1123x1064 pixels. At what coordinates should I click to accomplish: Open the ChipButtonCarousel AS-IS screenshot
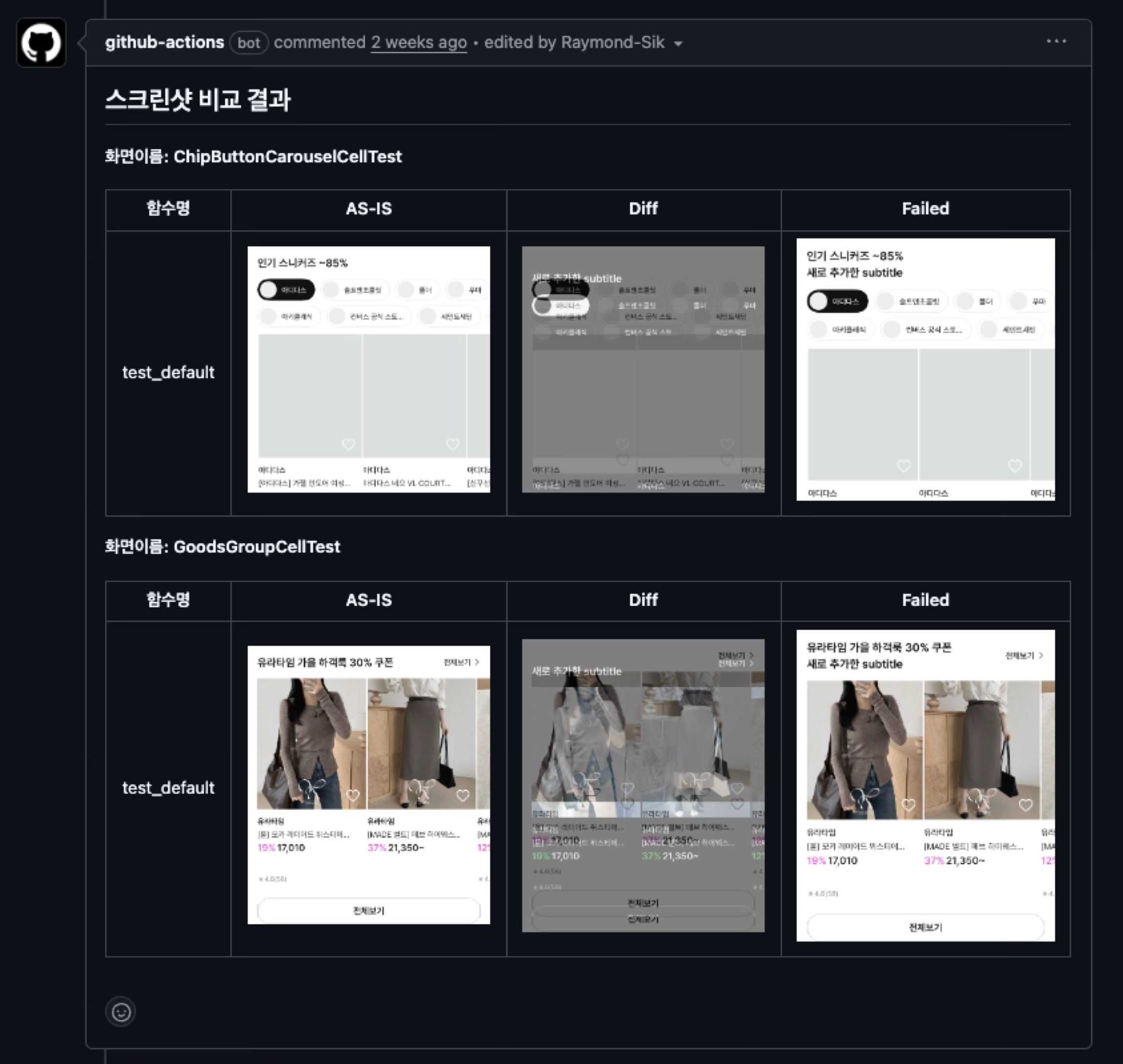coord(369,369)
